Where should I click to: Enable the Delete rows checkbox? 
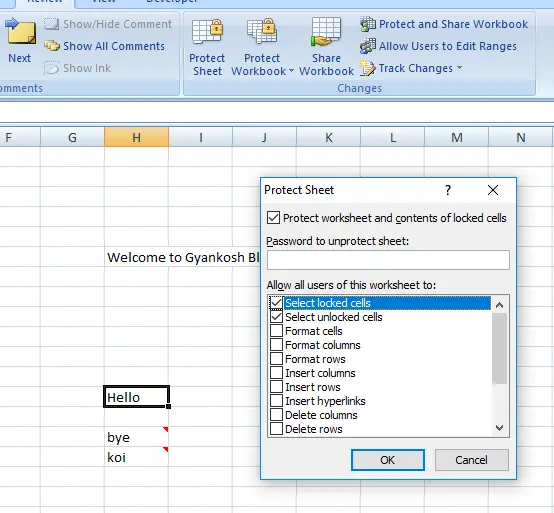[x=276, y=429]
